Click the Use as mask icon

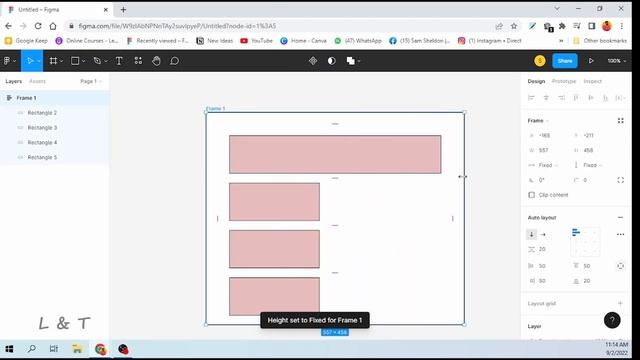tap(331, 61)
